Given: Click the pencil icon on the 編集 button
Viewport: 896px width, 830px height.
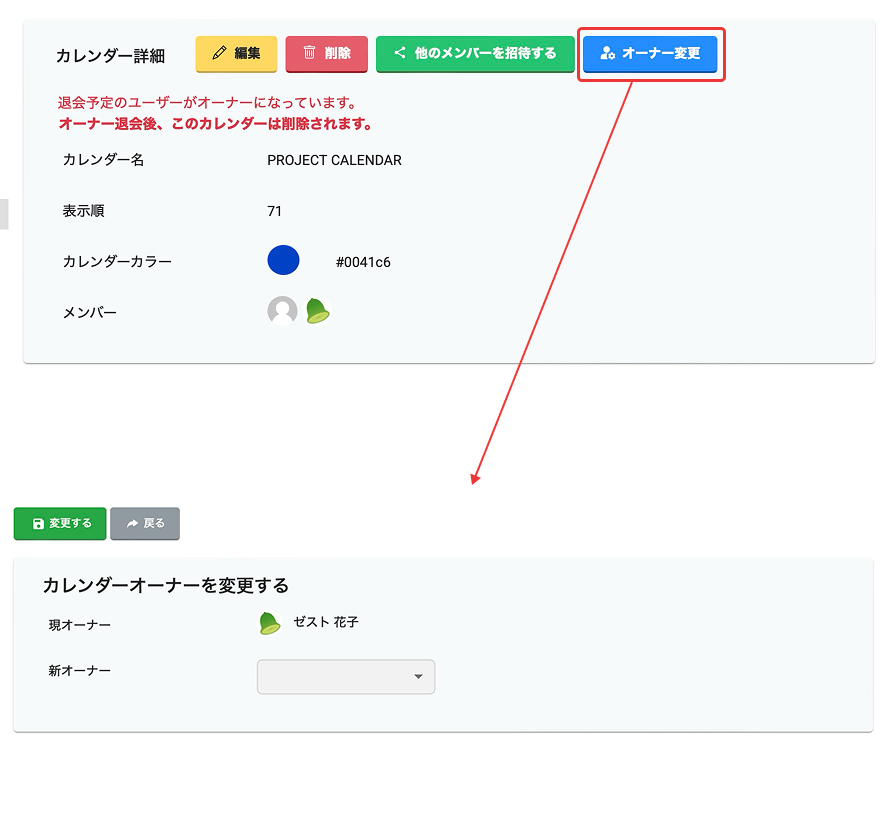Looking at the screenshot, I should [x=219, y=54].
